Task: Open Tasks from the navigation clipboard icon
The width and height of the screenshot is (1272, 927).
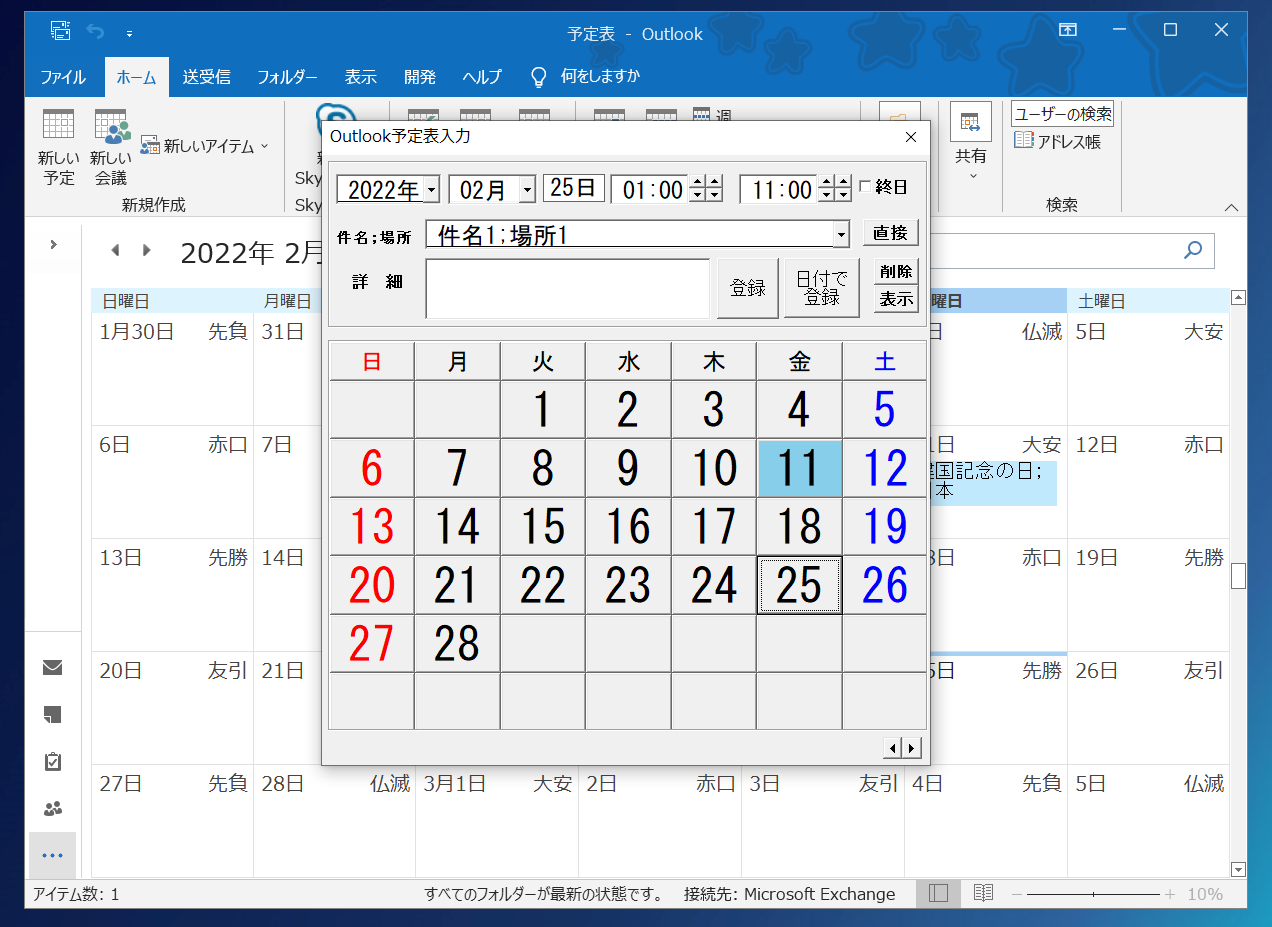Action: (x=53, y=762)
